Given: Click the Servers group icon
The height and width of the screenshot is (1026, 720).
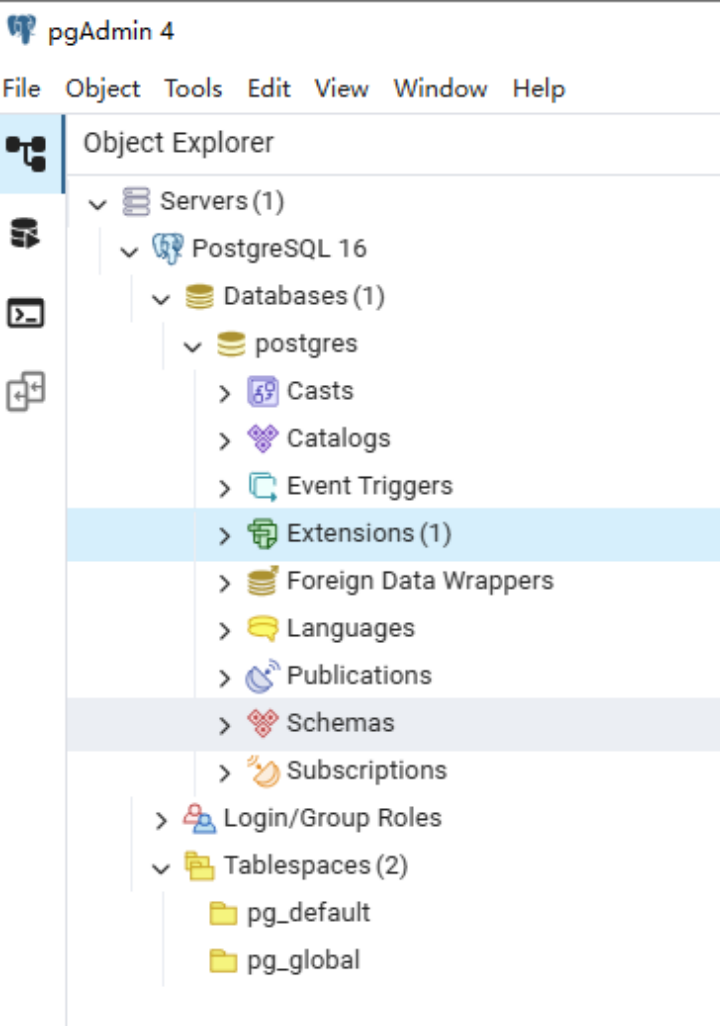Looking at the screenshot, I should [x=136, y=201].
